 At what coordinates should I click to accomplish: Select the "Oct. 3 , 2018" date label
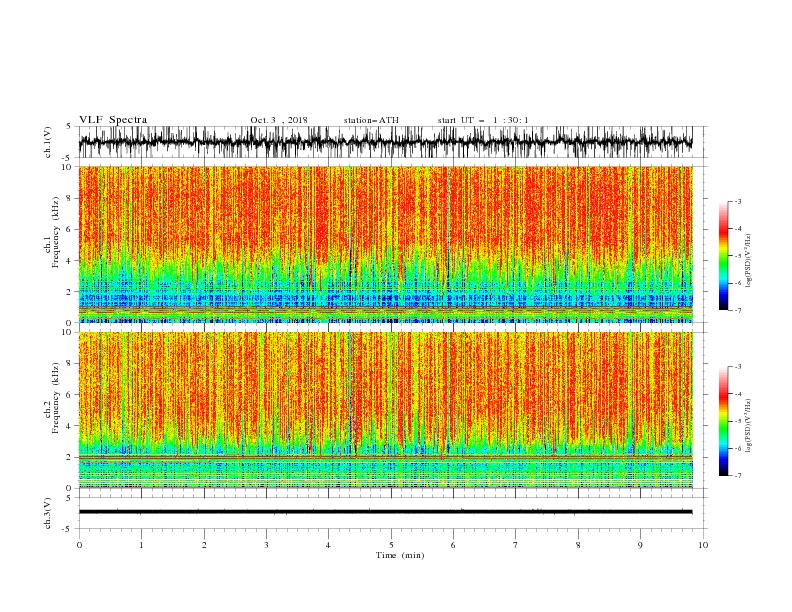279,120
